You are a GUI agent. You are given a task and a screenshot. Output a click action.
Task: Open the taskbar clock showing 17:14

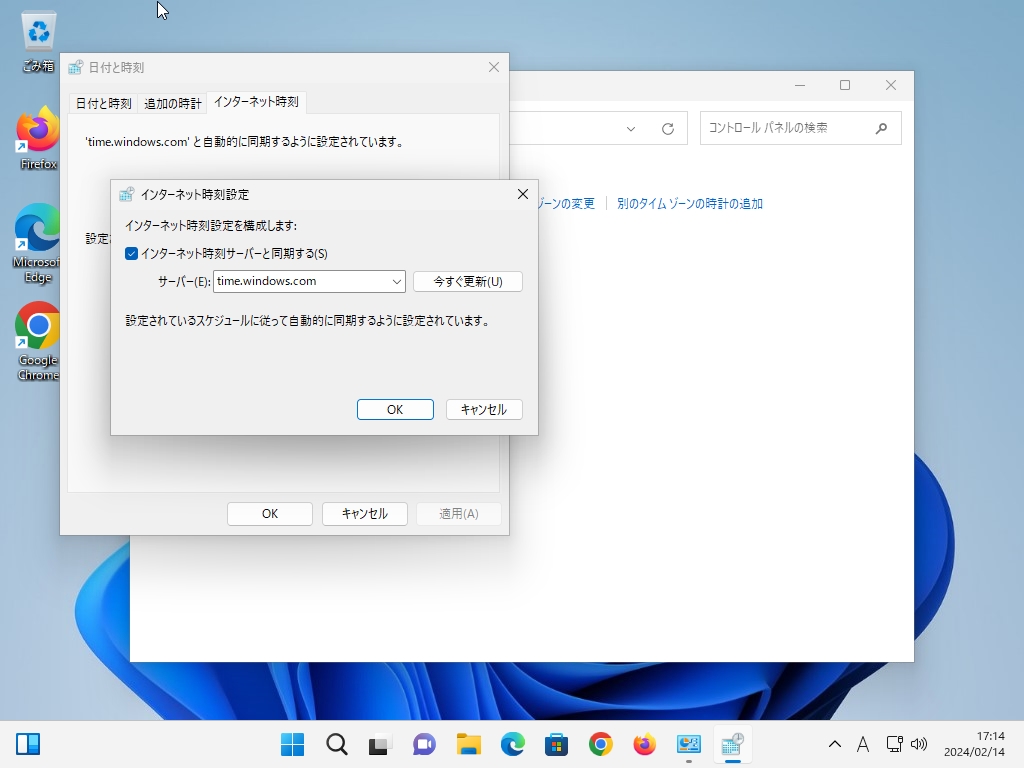[x=974, y=744]
